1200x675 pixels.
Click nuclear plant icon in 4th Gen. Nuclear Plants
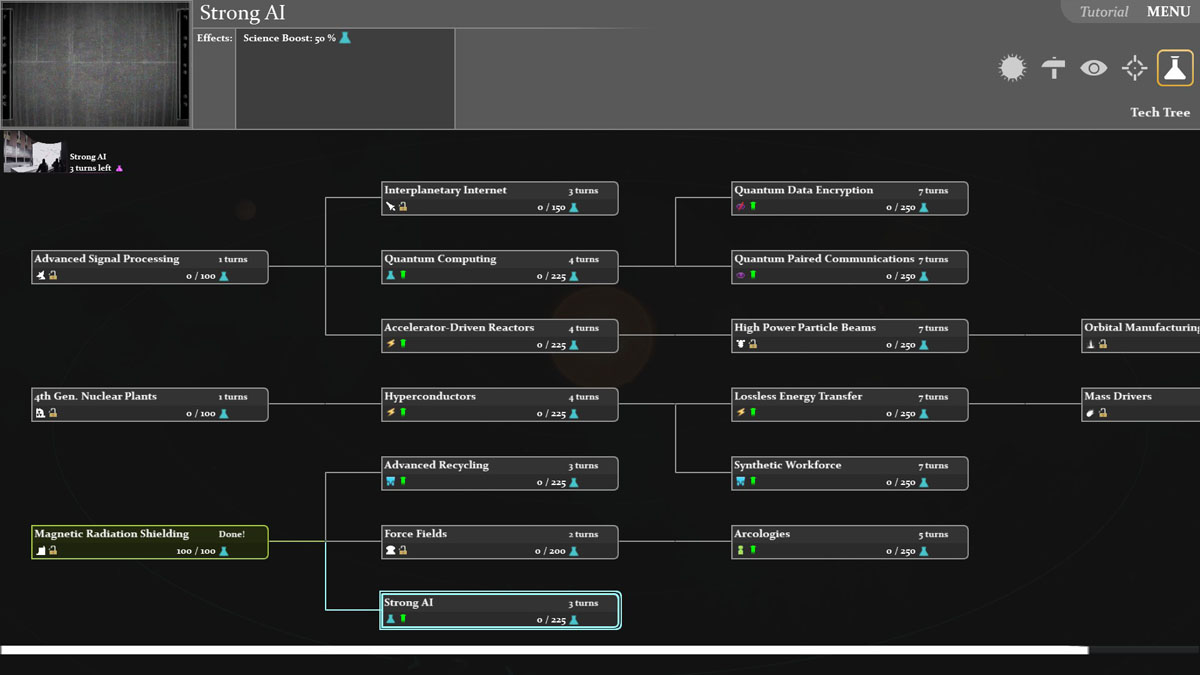click(41, 413)
